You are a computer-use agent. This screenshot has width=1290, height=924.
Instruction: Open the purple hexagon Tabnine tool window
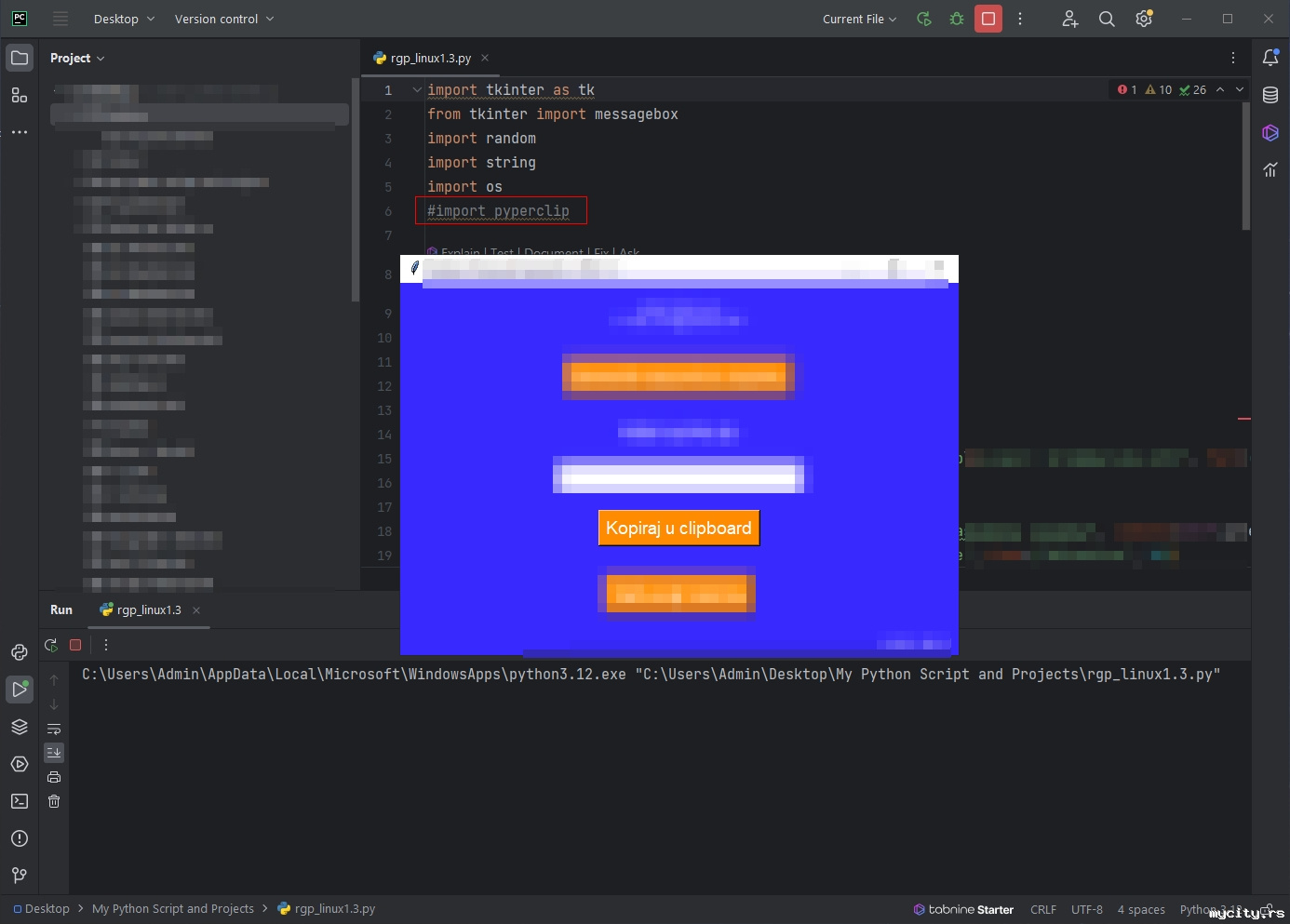pyautogui.click(x=1270, y=132)
